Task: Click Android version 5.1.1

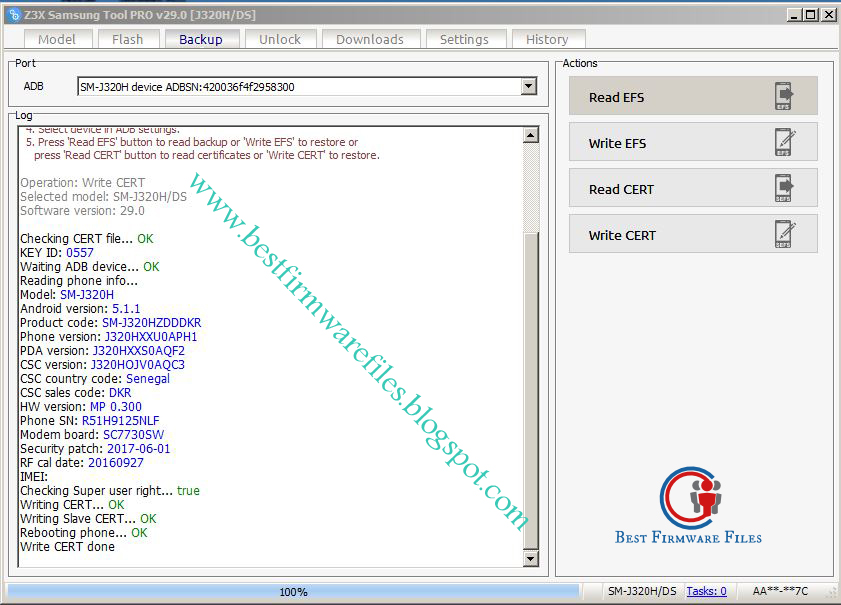Action: coord(126,309)
